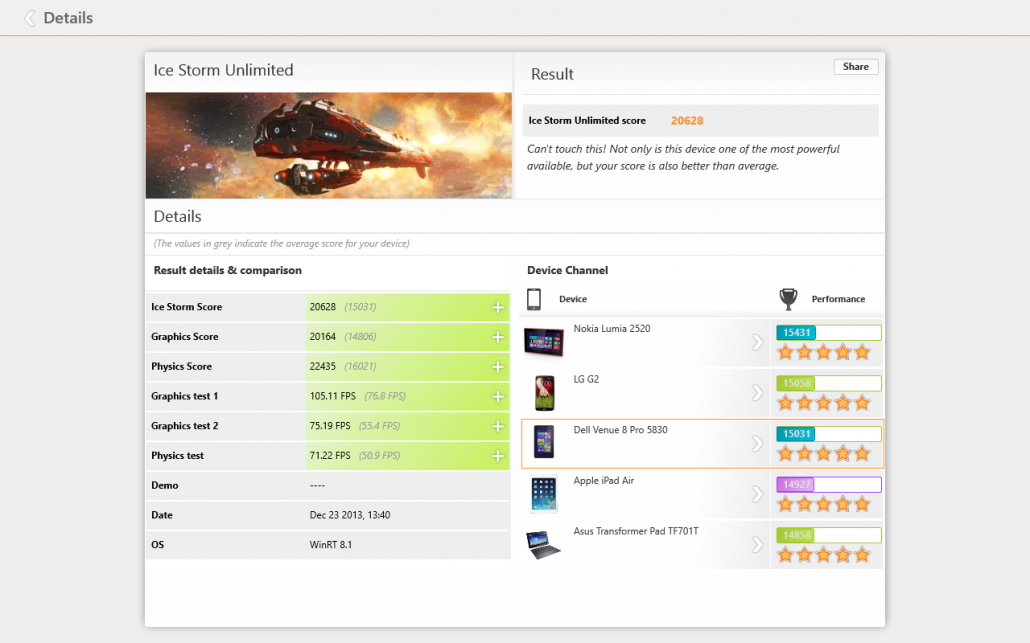Click the WinRT 8.1 OS value
This screenshot has width=1030, height=643.
coord(330,544)
